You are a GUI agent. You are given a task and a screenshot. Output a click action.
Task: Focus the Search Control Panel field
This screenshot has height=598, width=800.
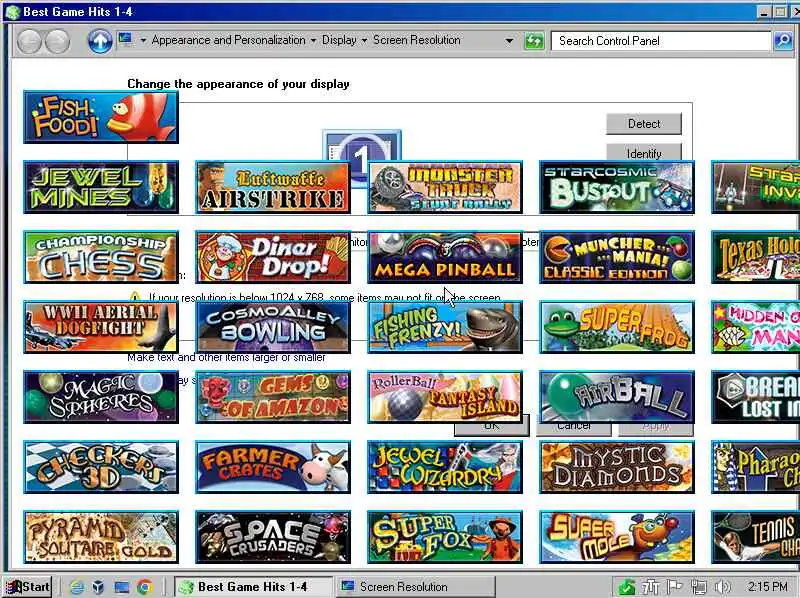coord(661,41)
